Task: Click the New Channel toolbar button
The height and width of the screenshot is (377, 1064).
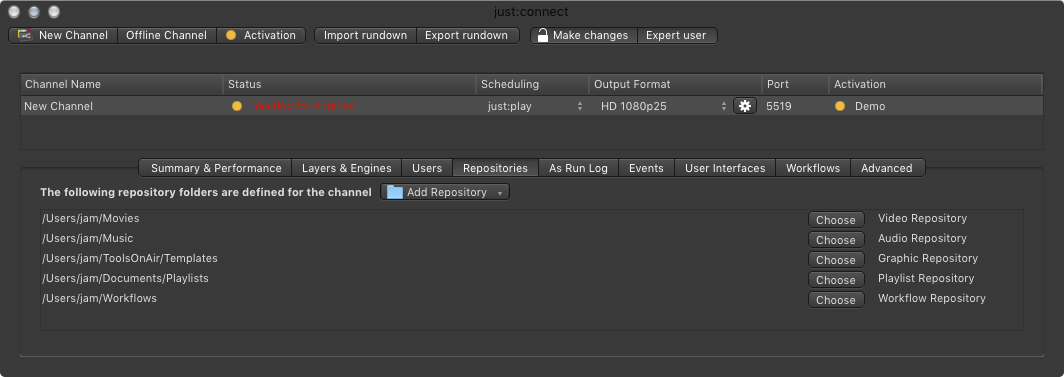Action: coord(63,35)
